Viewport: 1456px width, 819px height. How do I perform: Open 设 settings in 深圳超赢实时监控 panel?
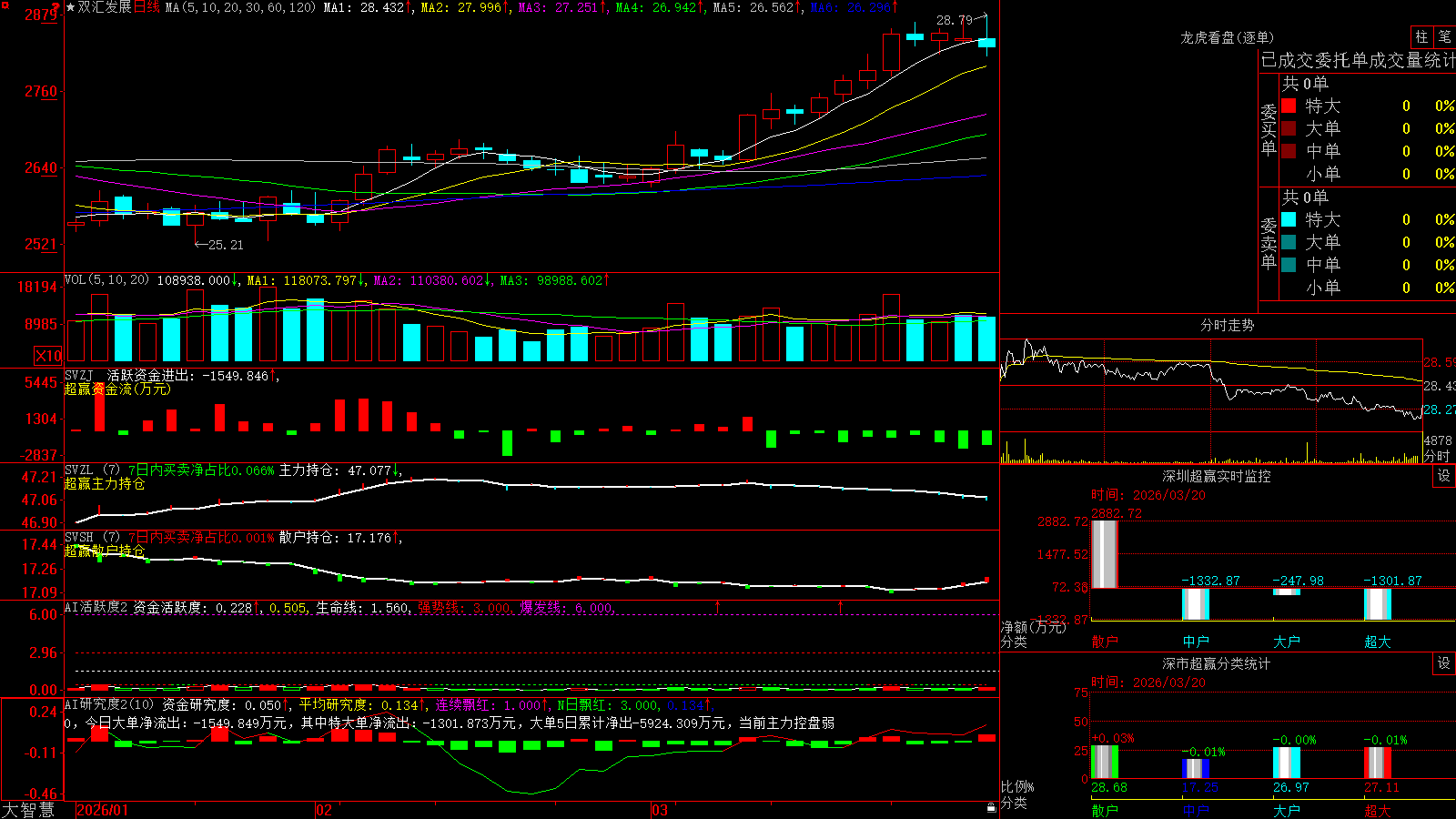point(1444,476)
